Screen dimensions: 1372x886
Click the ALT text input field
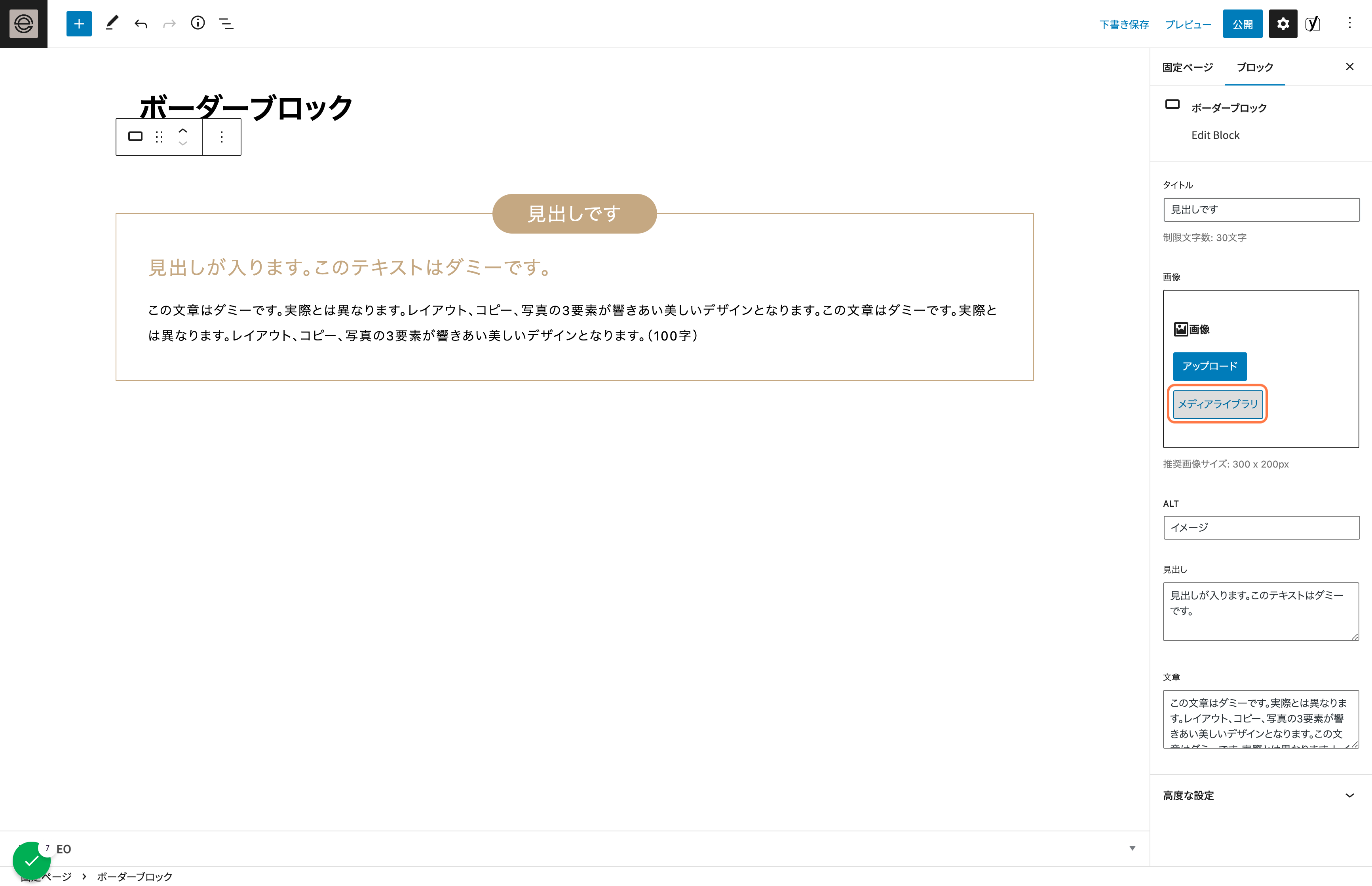1261,527
